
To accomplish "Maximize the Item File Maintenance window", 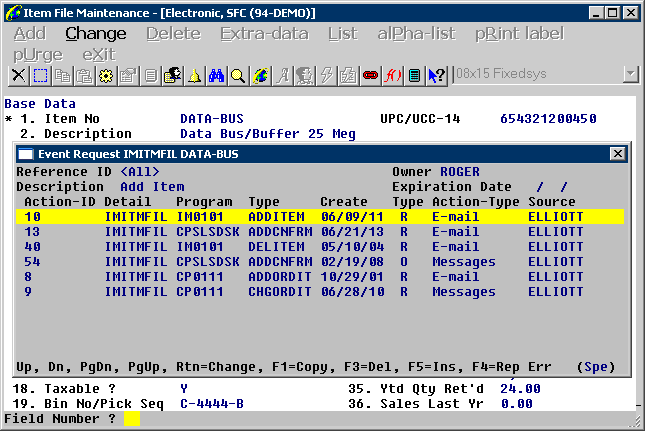I will pyautogui.click(x=613, y=13).
